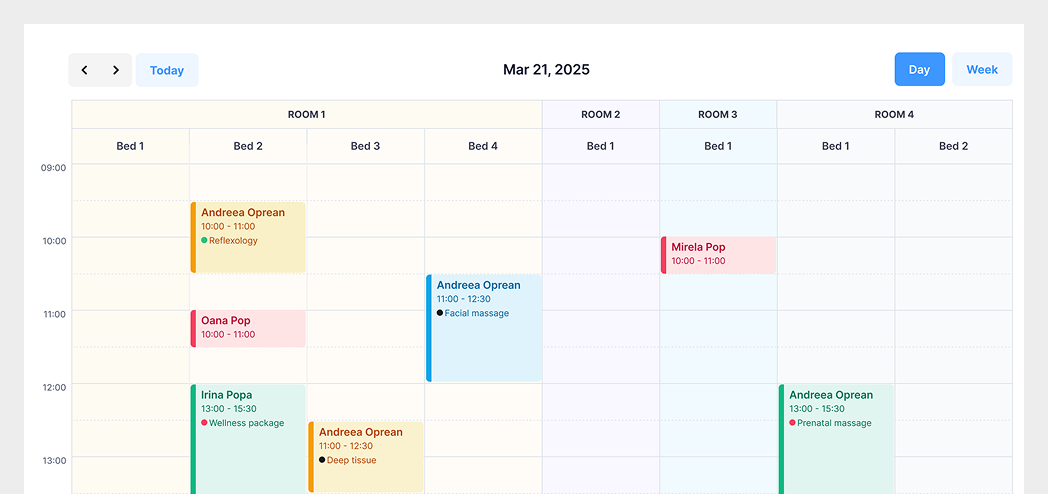Open Mirela Pop's appointment in Room 3
Image resolution: width=1048 pixels, height=494 pixels.
(x=719, y=254)
